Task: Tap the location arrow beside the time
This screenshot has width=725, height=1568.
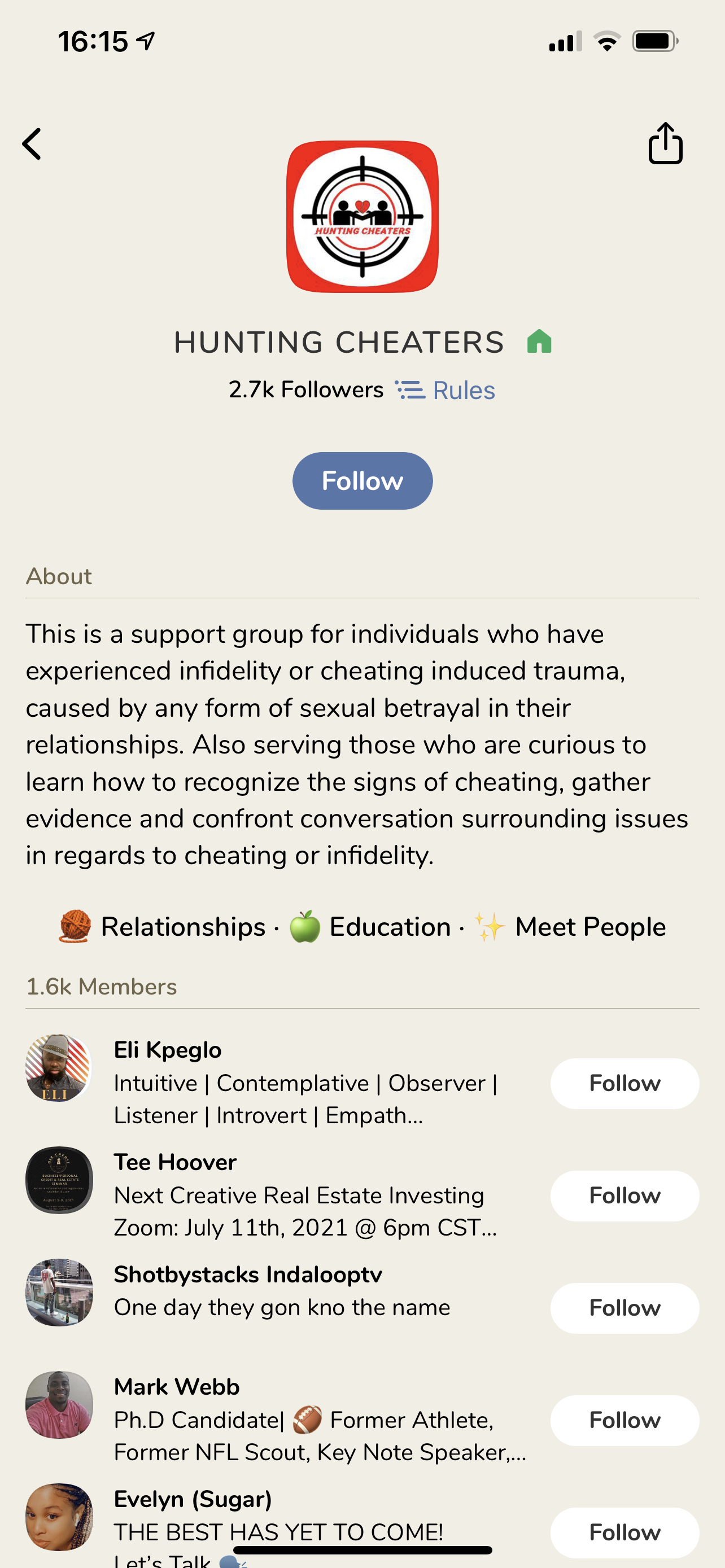Action: tap(146, 41)
